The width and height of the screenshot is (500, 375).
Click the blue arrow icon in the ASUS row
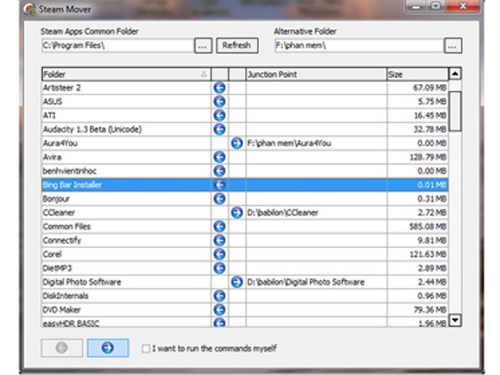pos(219,101)
